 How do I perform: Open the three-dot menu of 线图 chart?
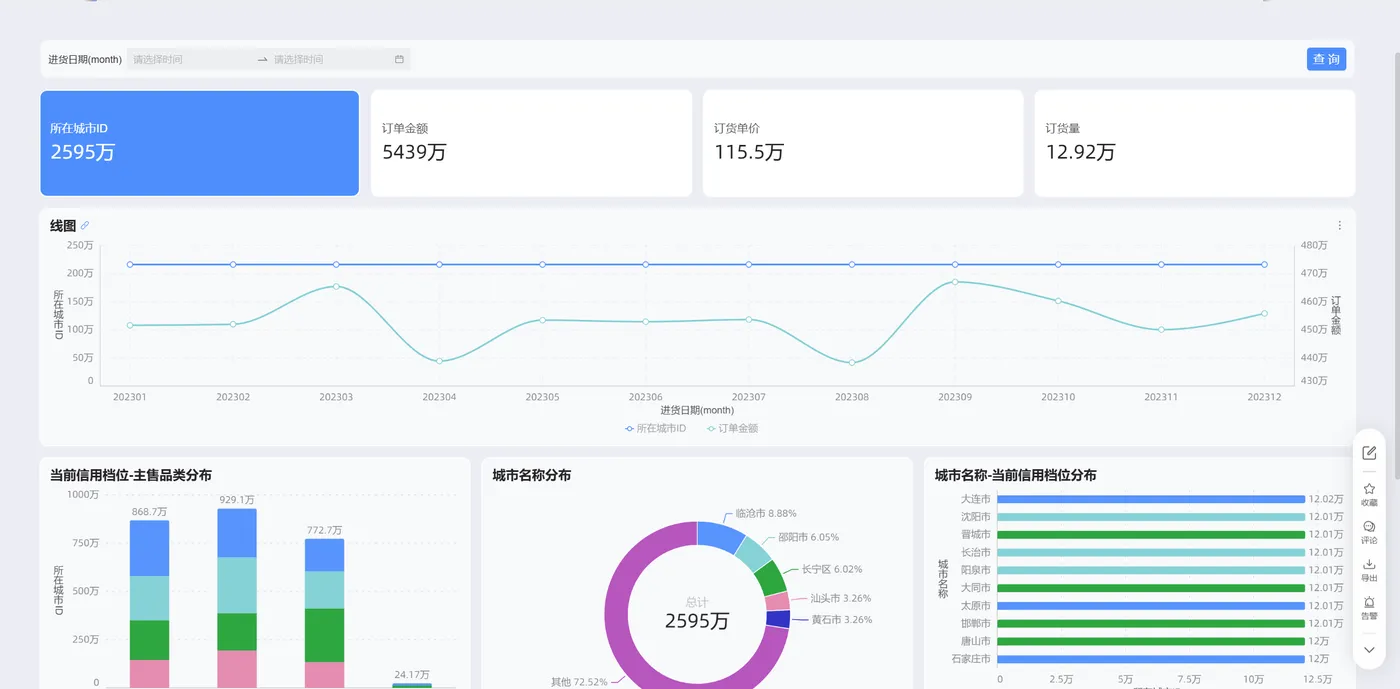point(1340,225)
